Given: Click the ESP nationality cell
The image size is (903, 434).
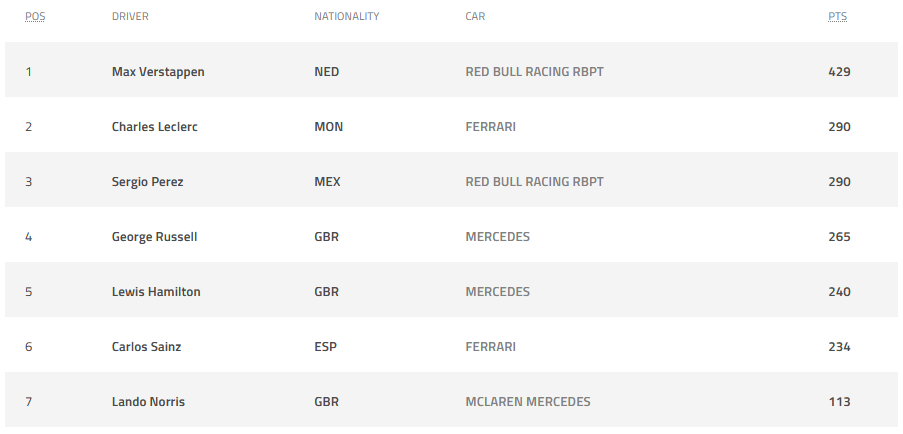Looking at the screenshot, I should point(326,347).
